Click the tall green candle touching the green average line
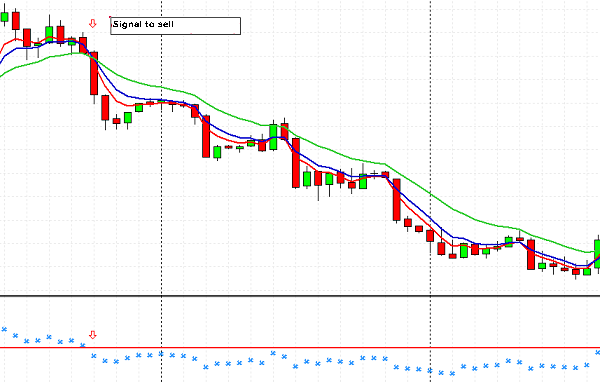The height and width of the screenshot is (382, 600). (273, 137)
